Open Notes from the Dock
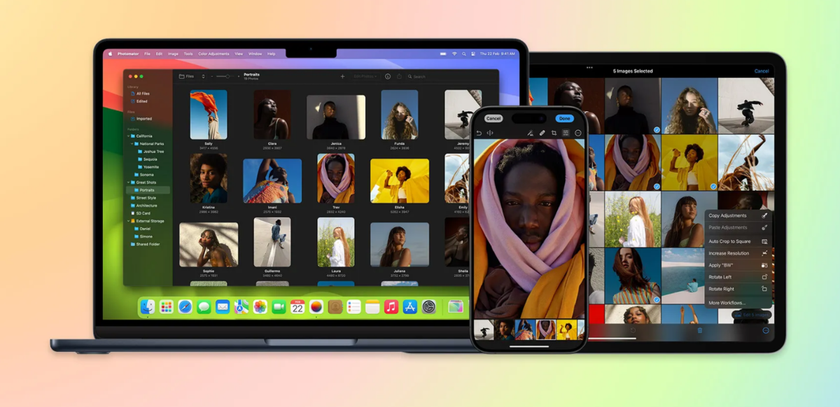 (x=372, y=307)
